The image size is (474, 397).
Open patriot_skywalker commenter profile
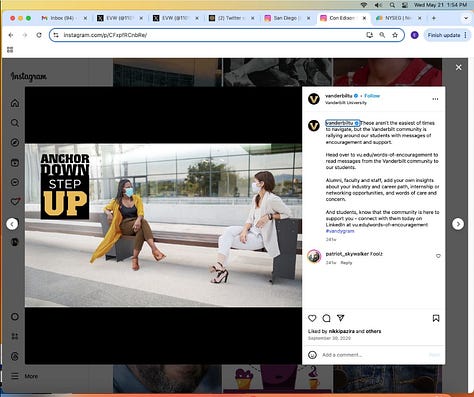pyautogui.click(x=346, y=254)
